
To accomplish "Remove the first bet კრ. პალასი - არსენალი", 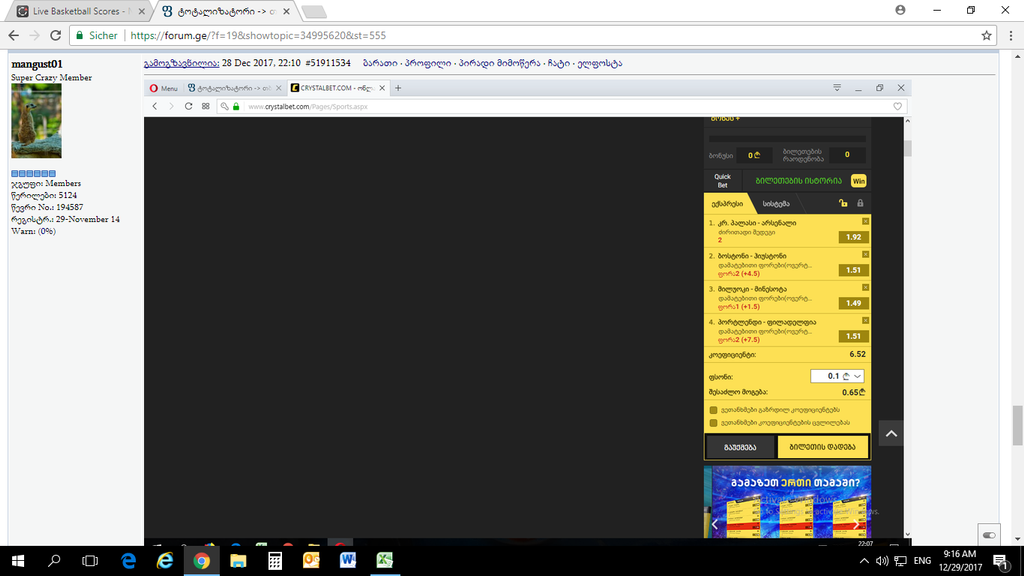I will pyautogui.click(x=865, y=221).
